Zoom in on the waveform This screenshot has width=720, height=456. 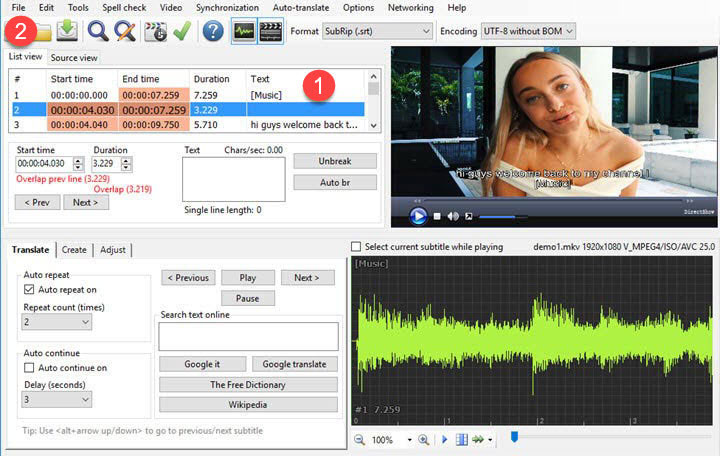pos(423,440)
